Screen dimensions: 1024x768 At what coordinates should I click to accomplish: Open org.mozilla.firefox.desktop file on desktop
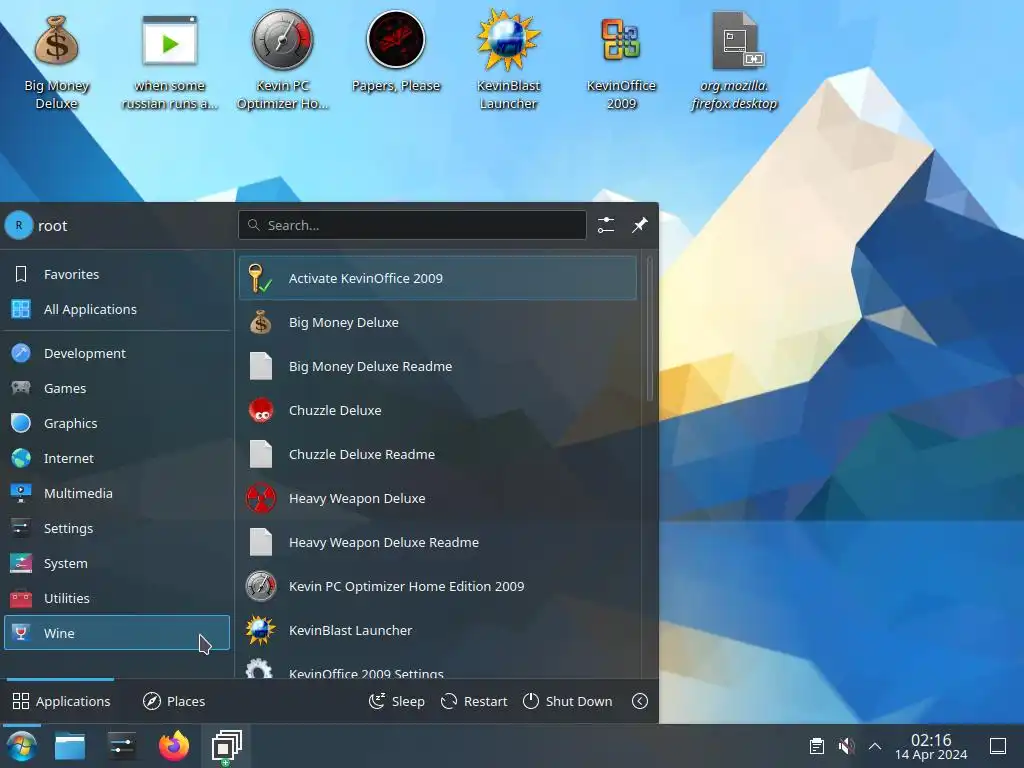pos(734,61)
